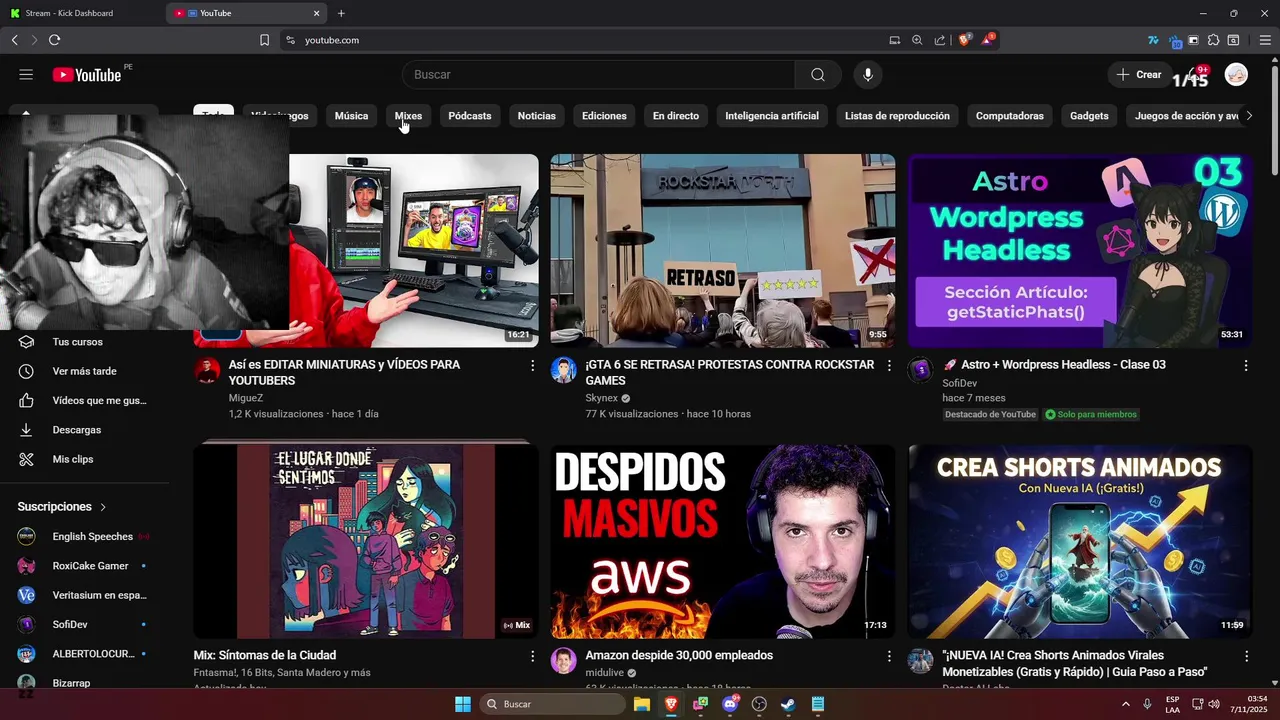Open the browser main menu

point(1265,40)
